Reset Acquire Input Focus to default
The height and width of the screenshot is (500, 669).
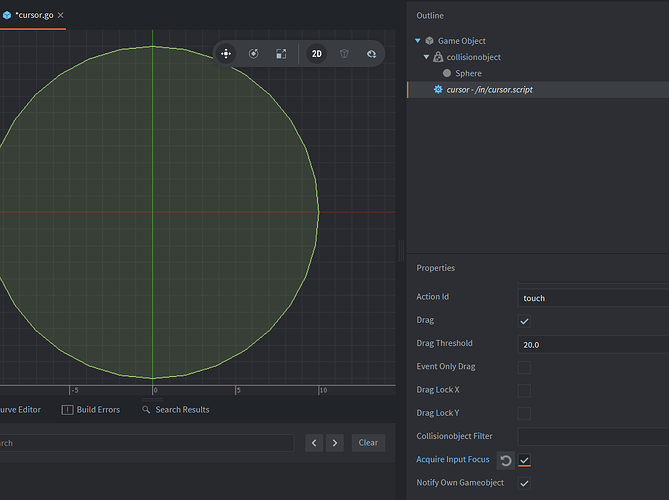[506, 460]
